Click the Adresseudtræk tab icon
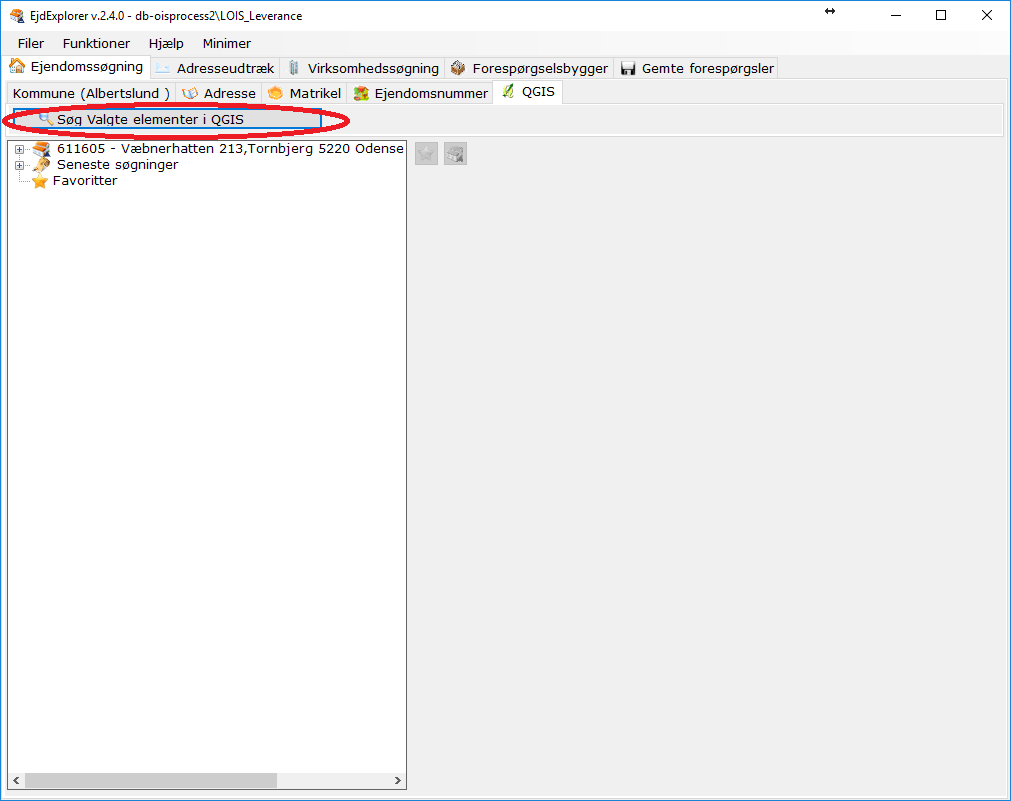 coord(163,67)
